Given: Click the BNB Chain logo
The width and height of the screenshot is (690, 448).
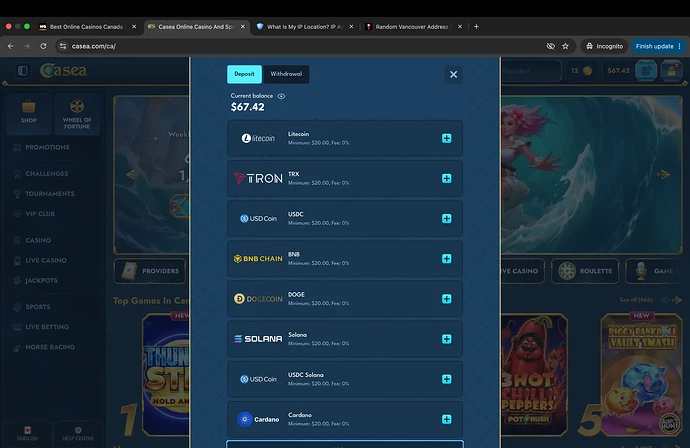Looking at the screenshot, I should point(258,259).
